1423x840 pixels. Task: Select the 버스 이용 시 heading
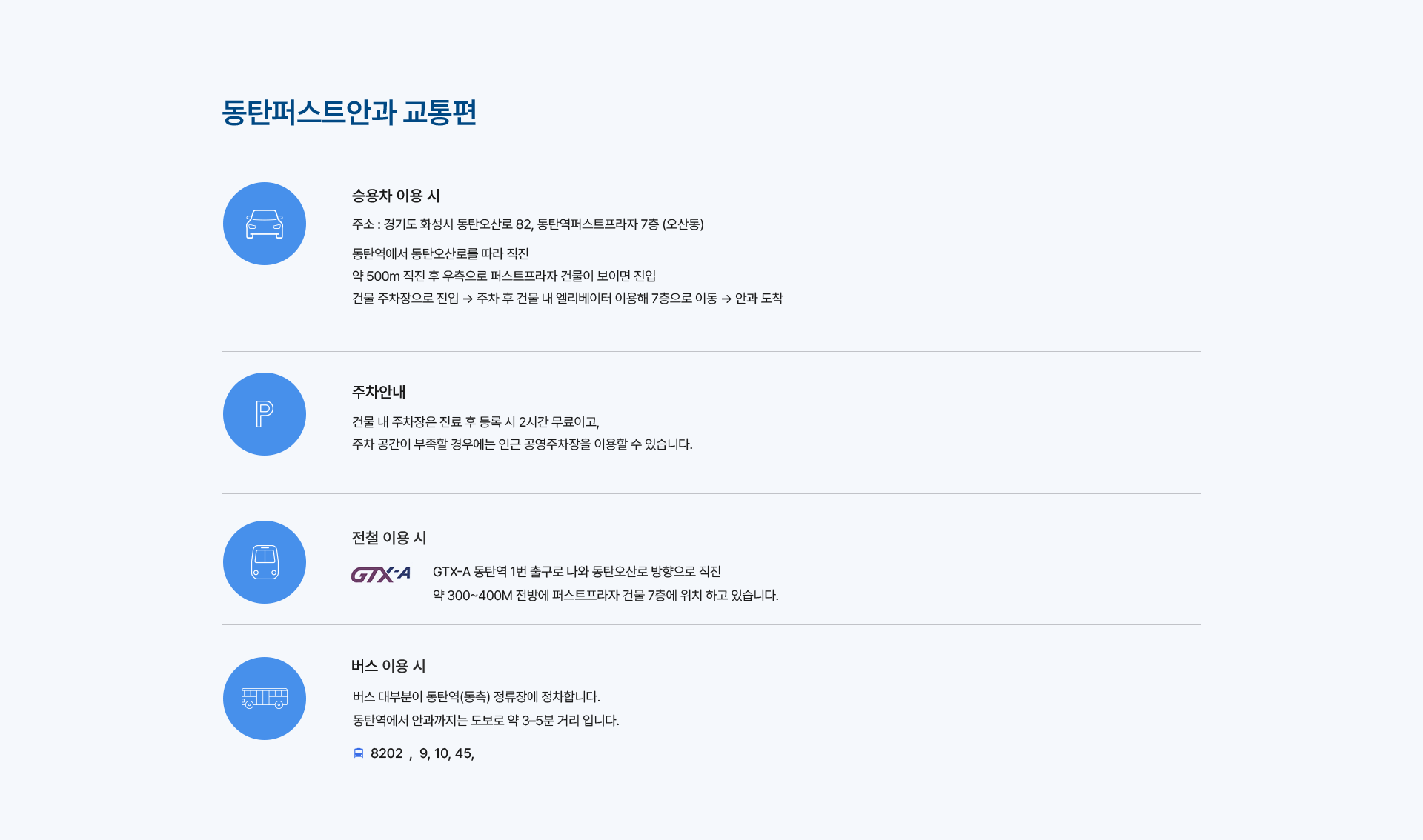point(388,666)
